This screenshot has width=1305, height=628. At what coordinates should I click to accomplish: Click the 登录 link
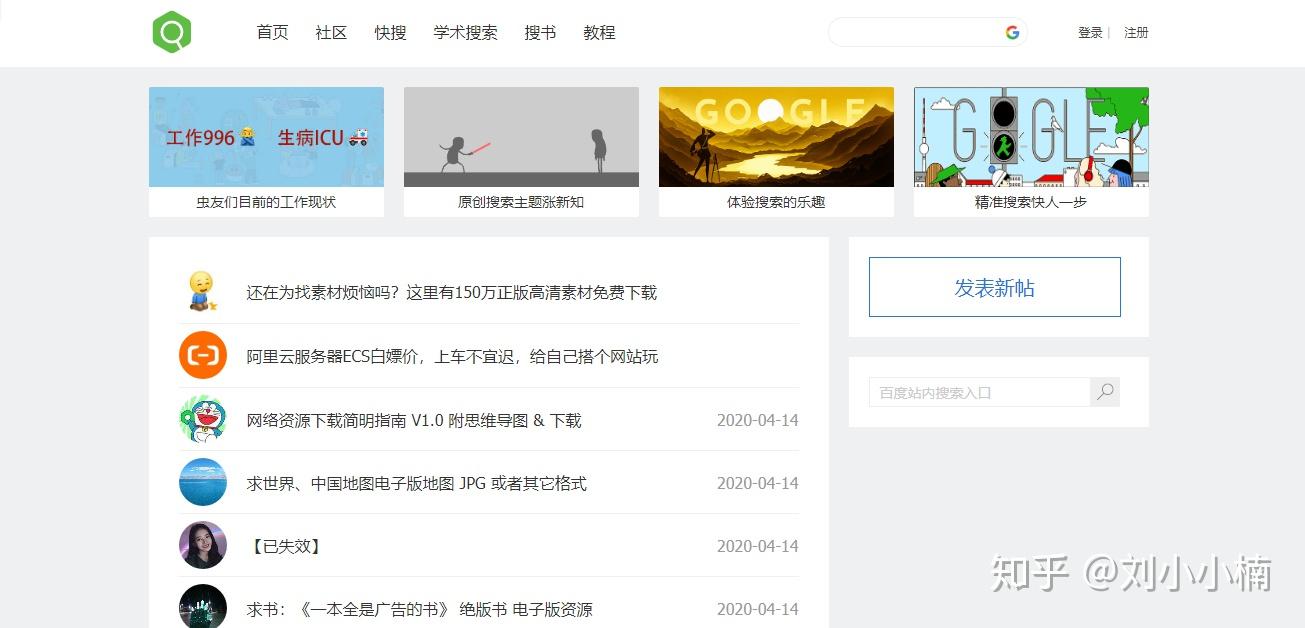click(x=1090, y=33)
